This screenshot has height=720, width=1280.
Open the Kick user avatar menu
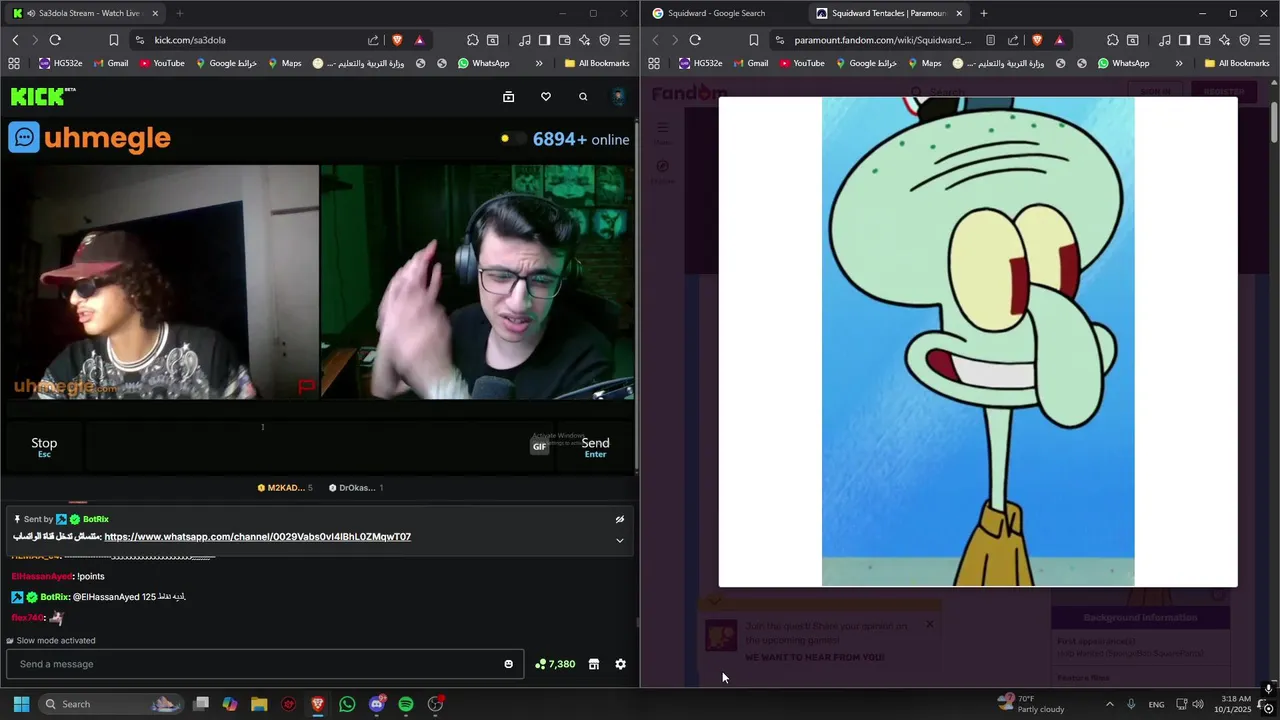(x=618, y=97)
